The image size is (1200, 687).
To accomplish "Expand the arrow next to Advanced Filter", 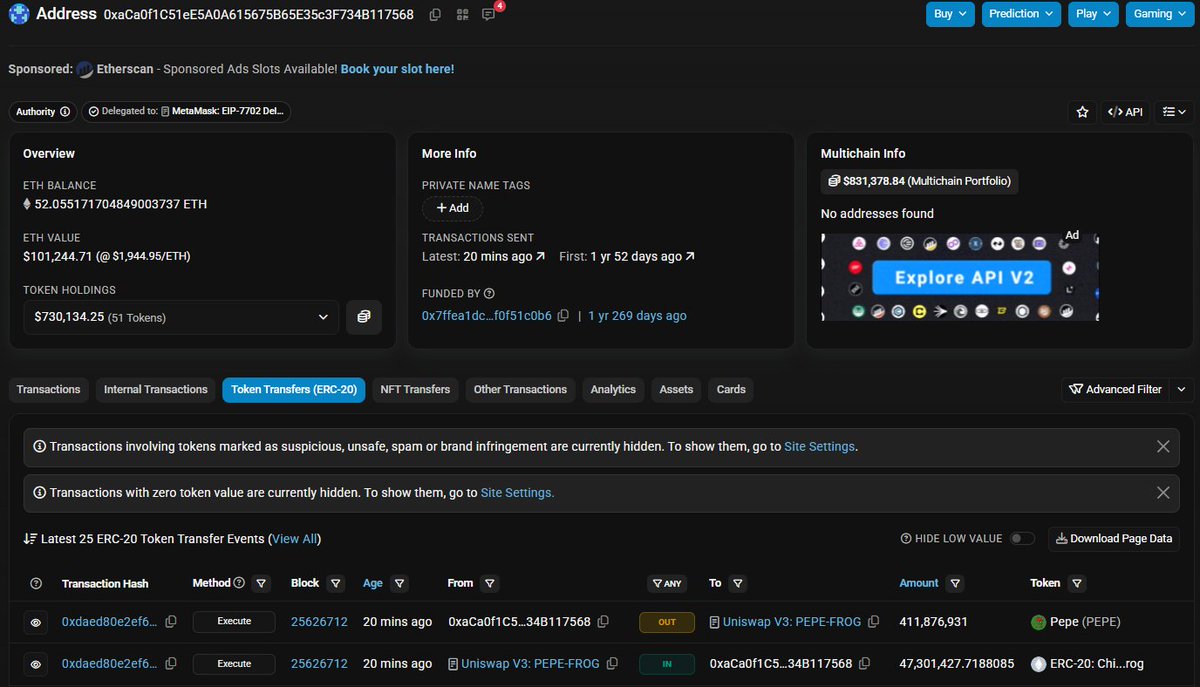I will (1181, 390).
